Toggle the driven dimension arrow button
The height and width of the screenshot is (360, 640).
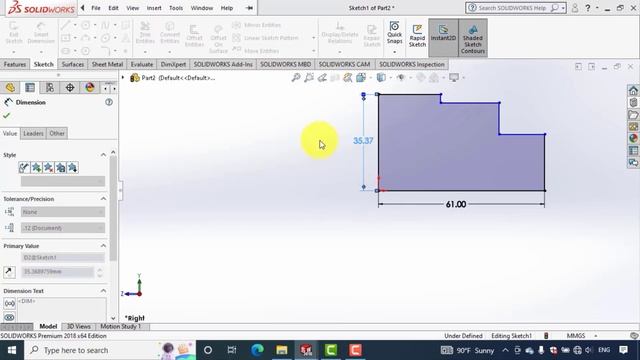coord(9,272)
